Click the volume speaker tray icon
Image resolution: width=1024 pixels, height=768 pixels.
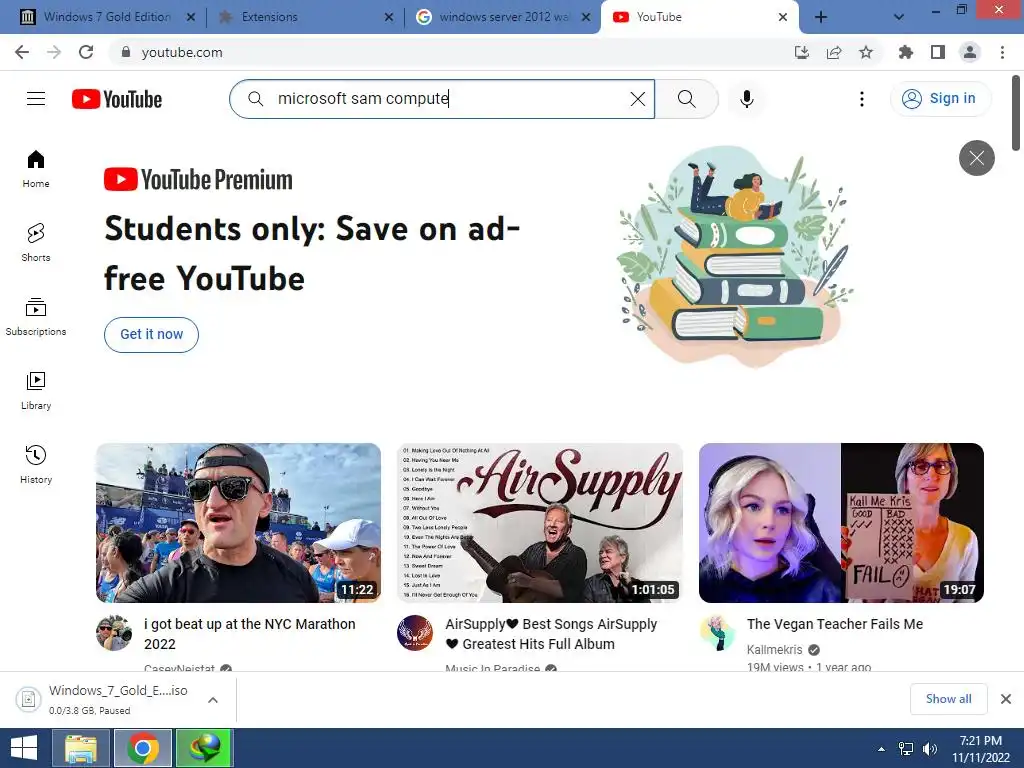(930, 749)
